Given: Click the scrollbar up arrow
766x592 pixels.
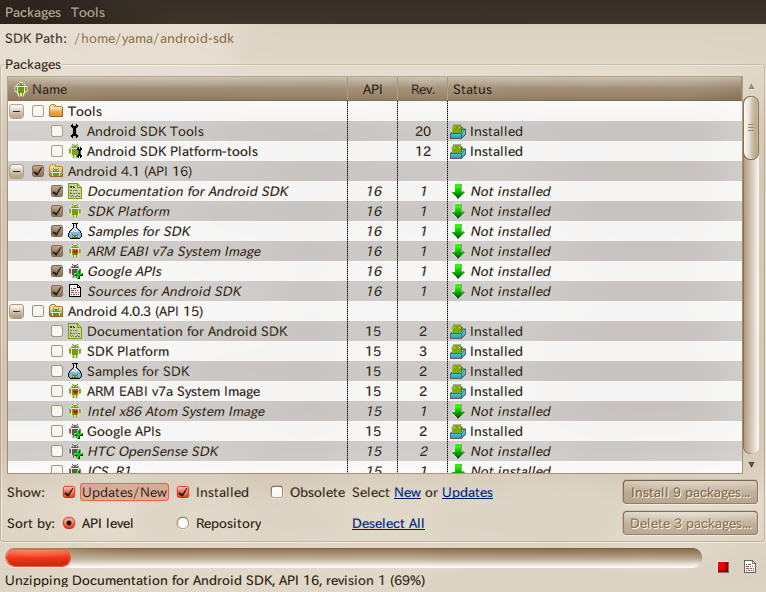Looking at the screenshot, I should (751, 86).
